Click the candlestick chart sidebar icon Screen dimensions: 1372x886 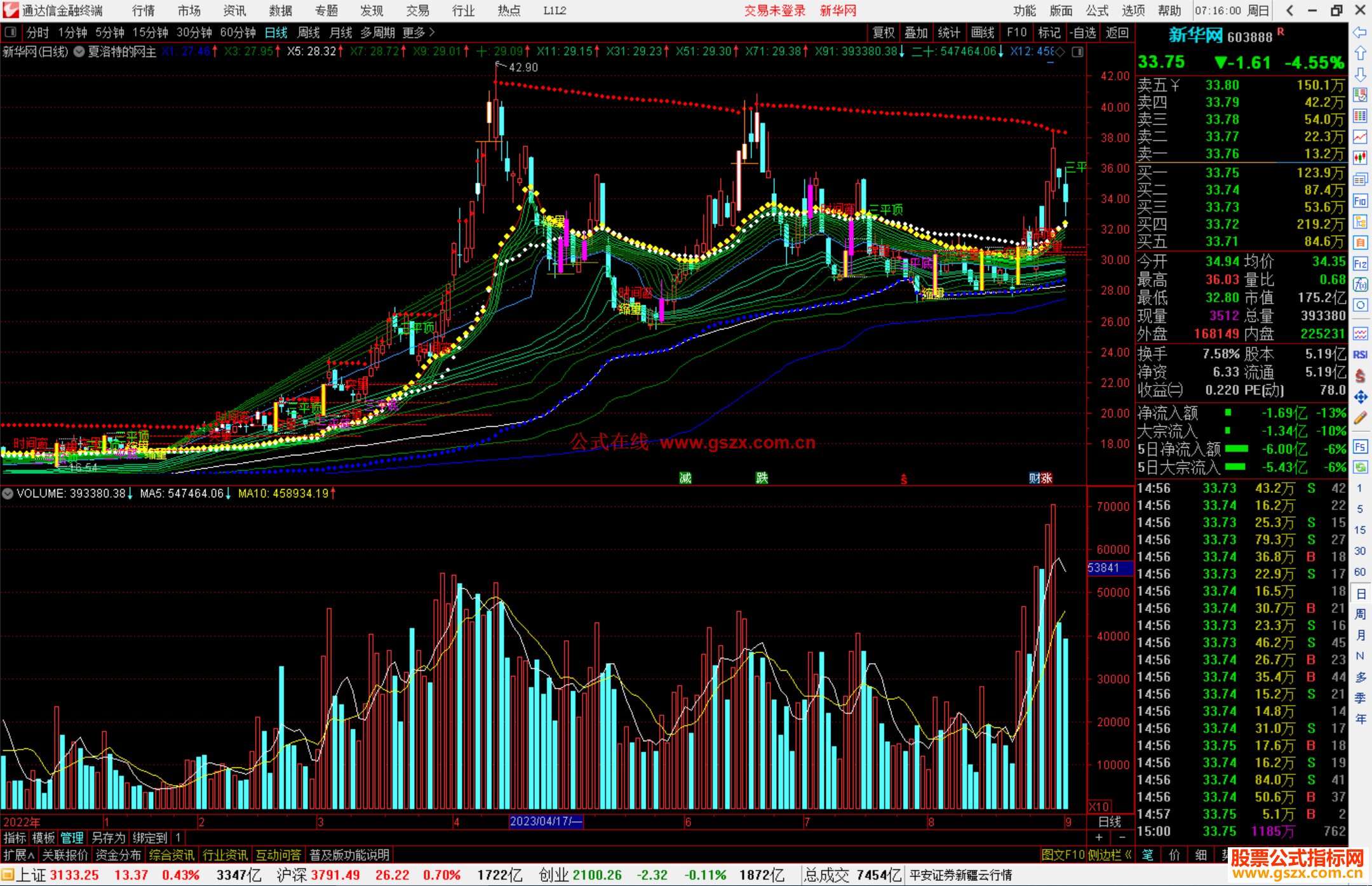point(1360,158)
